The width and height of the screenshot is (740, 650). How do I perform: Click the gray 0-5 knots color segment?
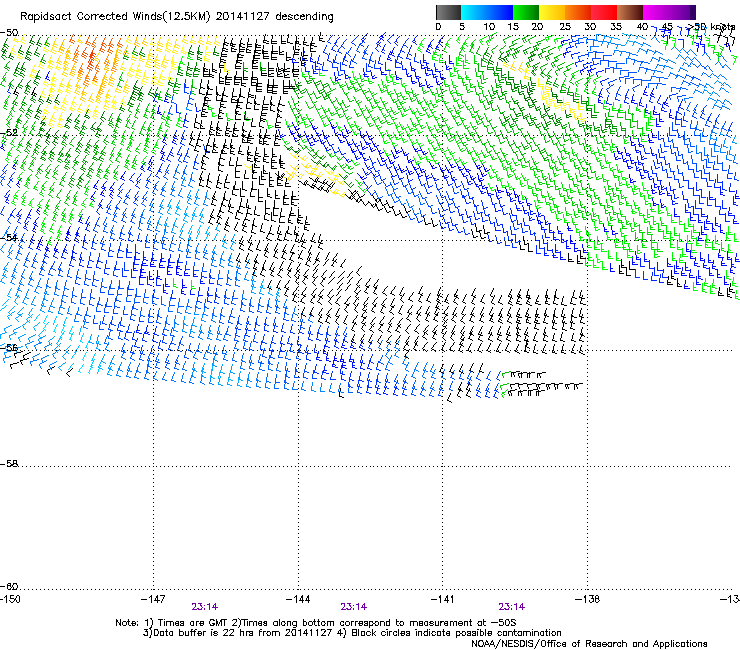(x=448, y=12)
